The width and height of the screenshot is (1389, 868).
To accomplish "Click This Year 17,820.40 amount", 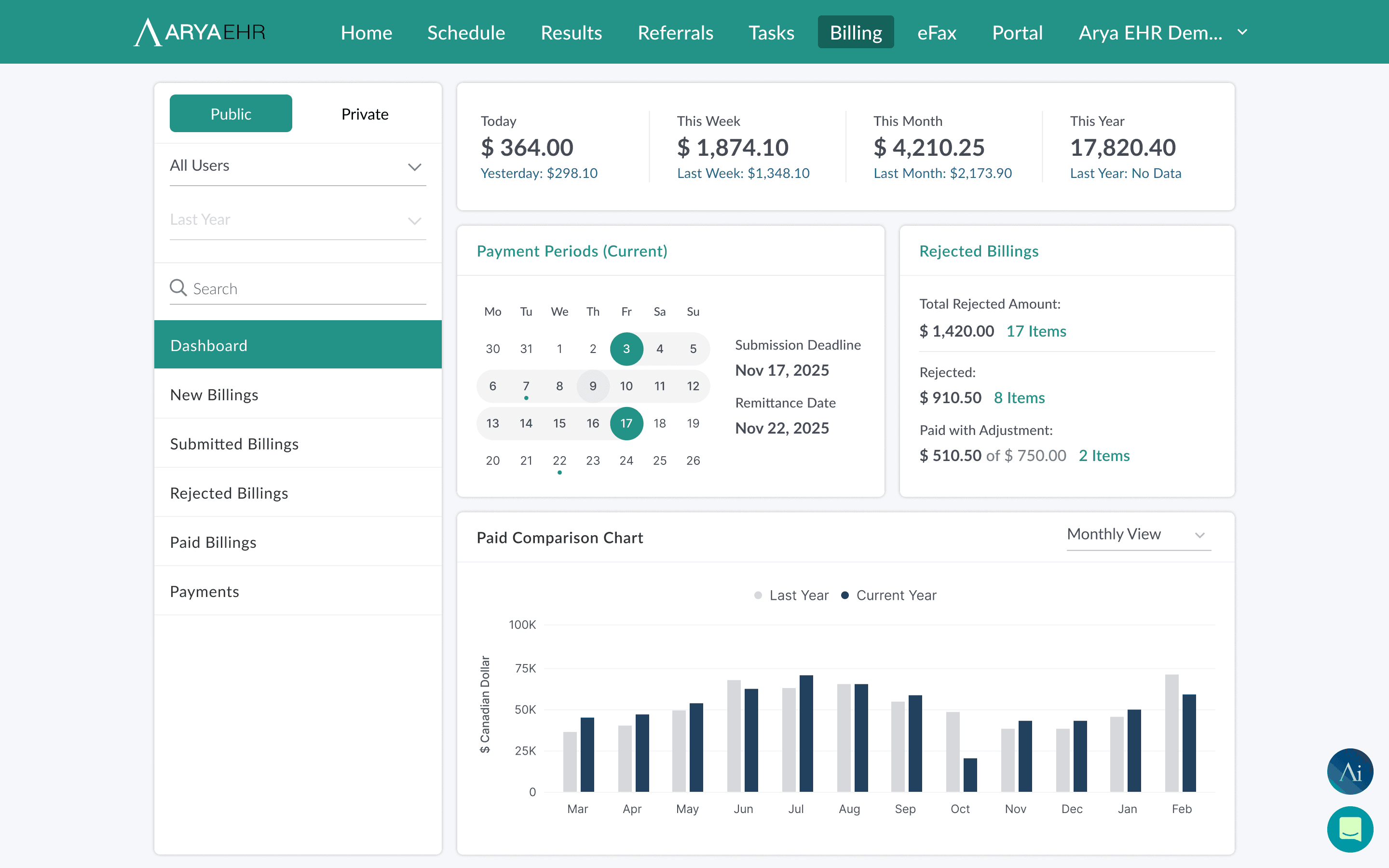I will 1123,148.
